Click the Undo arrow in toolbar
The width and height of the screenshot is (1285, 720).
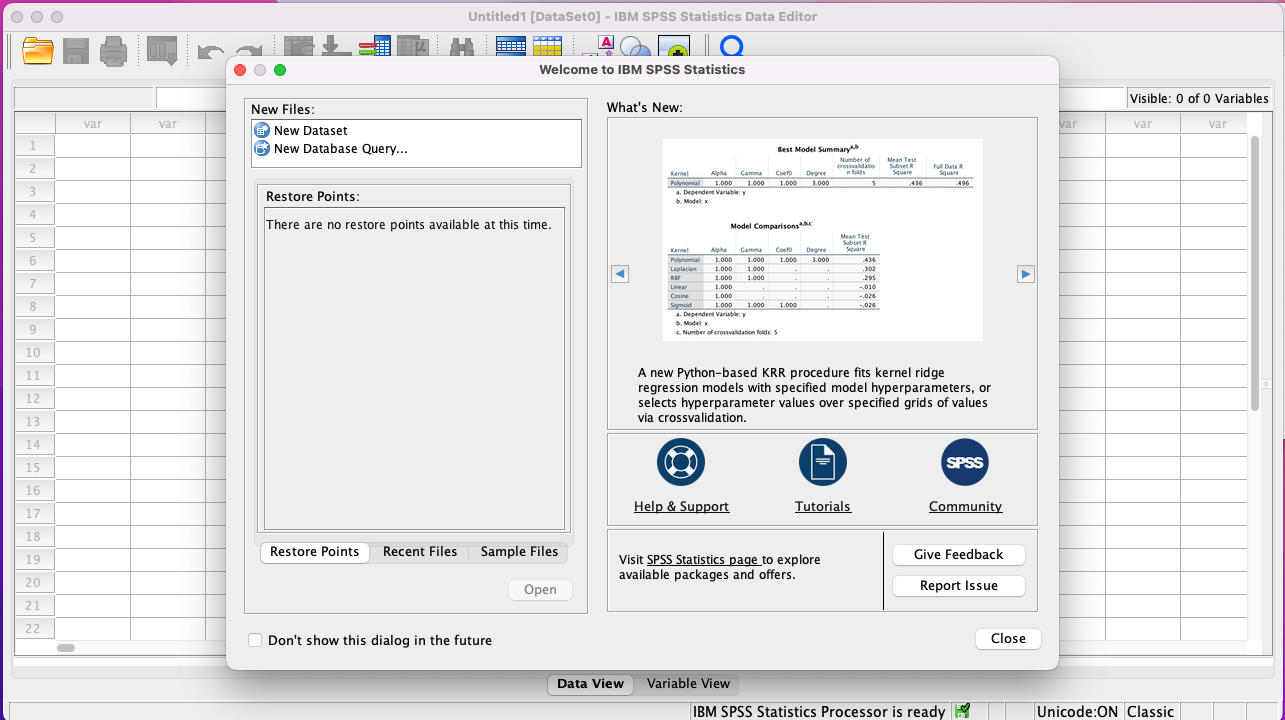point(210,50)
